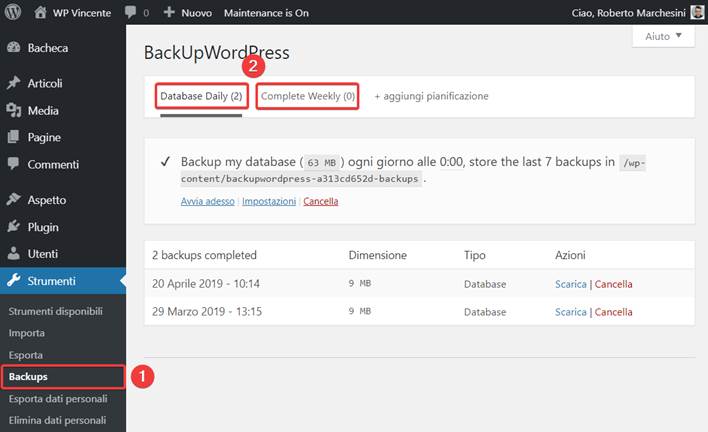Screen dimensions: 708x432
Task: Open the Esporta submenu item
Action: point(26,355)
